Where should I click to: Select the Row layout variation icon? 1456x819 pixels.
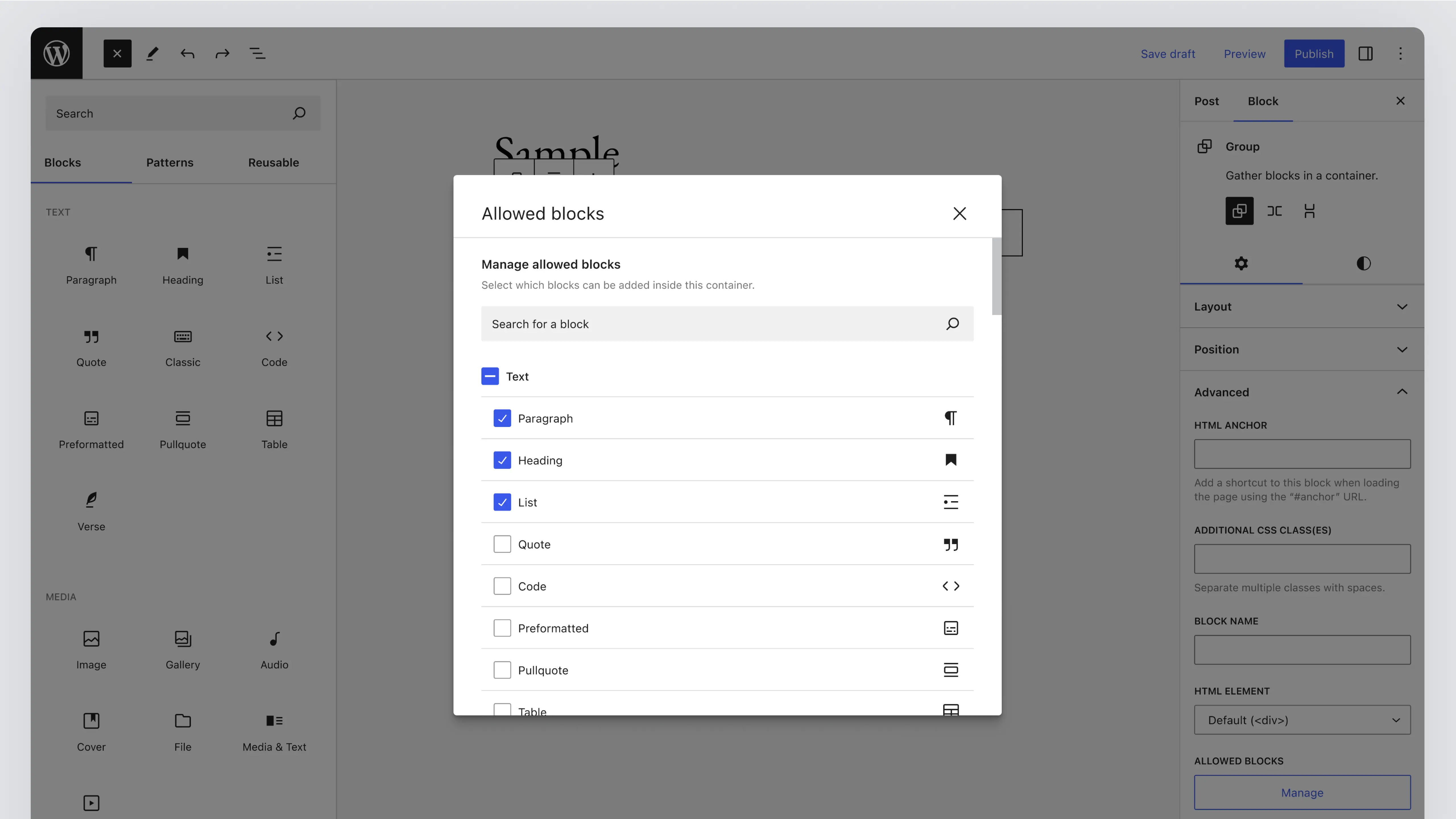(x=1274, y=211)
